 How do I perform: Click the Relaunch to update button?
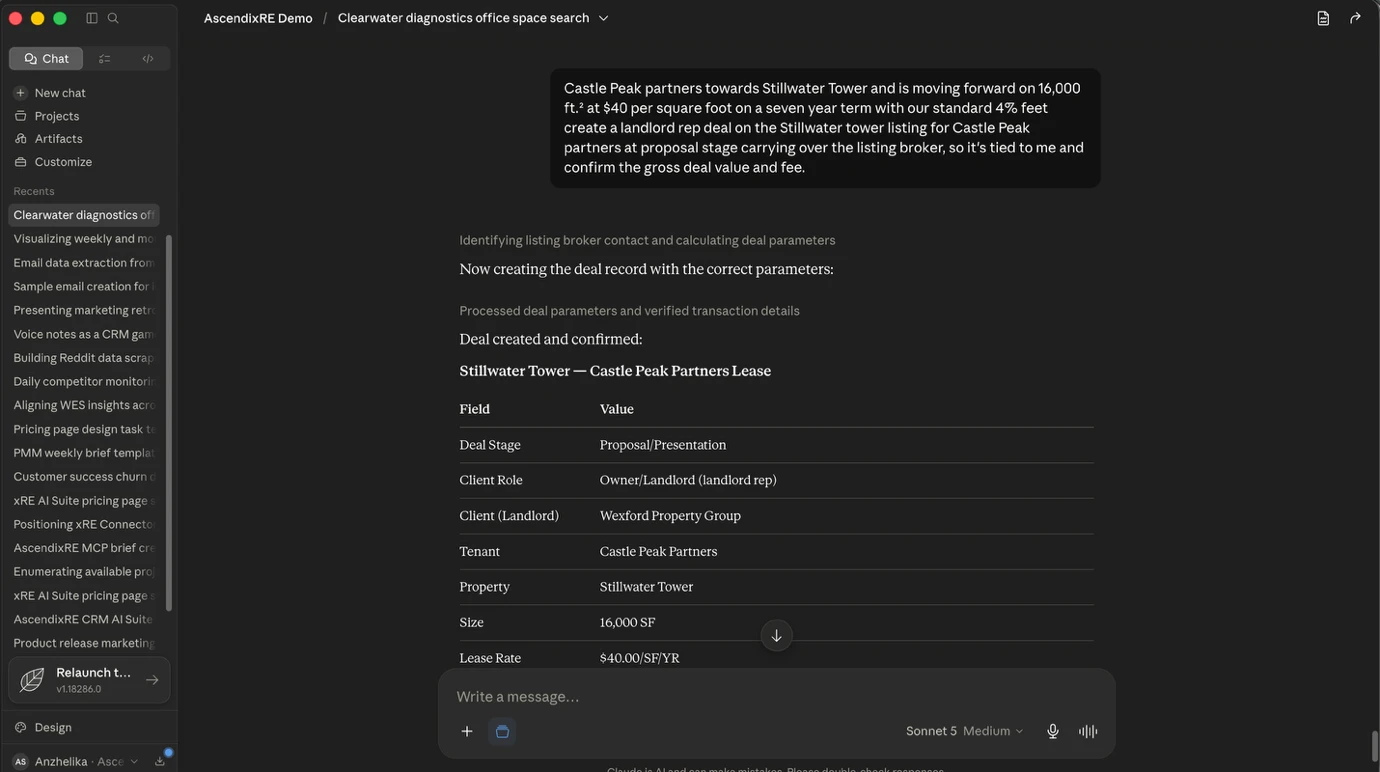pyautogui.click(x=89, y=680)
